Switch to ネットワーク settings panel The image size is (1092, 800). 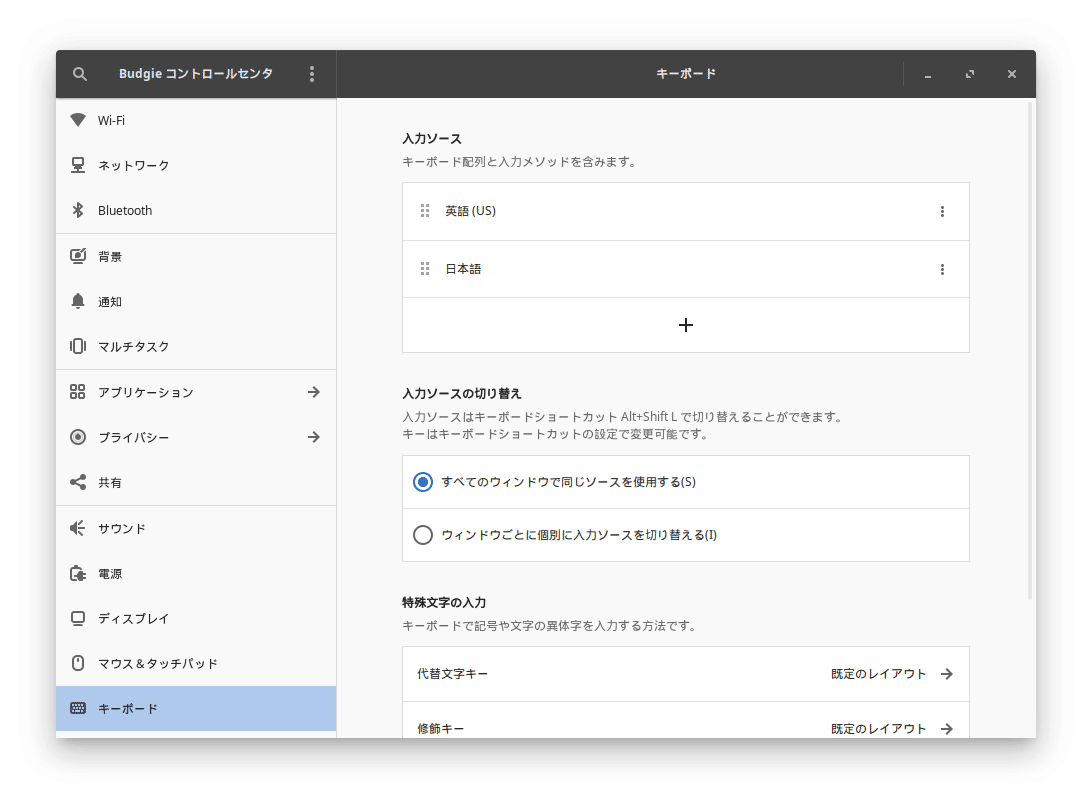[196, 165]
